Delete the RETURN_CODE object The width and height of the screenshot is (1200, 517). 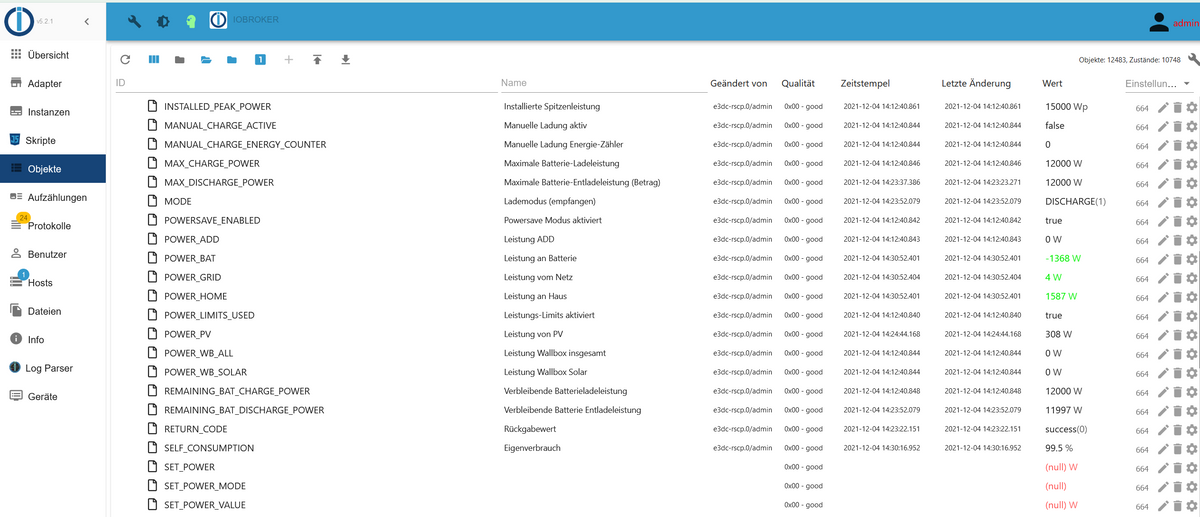point(1177,430)
